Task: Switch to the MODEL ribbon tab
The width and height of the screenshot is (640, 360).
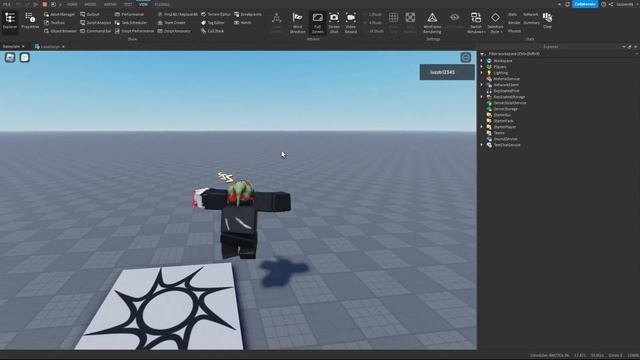Action: 90,4
